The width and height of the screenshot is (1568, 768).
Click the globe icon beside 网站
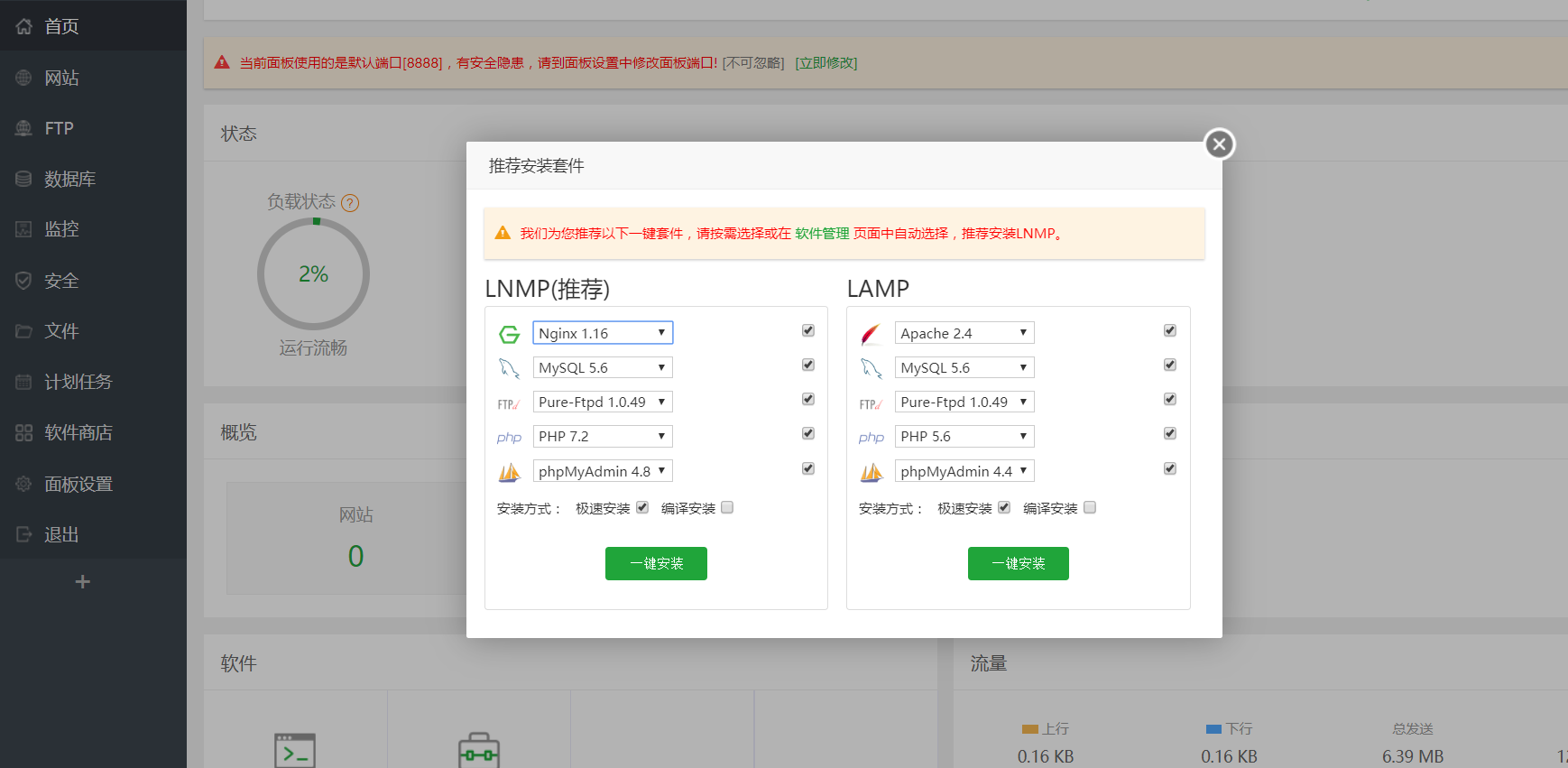coord(24,78)
